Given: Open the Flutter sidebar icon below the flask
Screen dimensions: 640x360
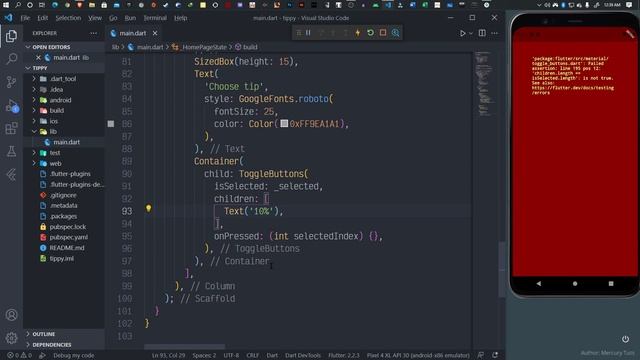Looking at the screenshot, I should [x=11, y=175].
